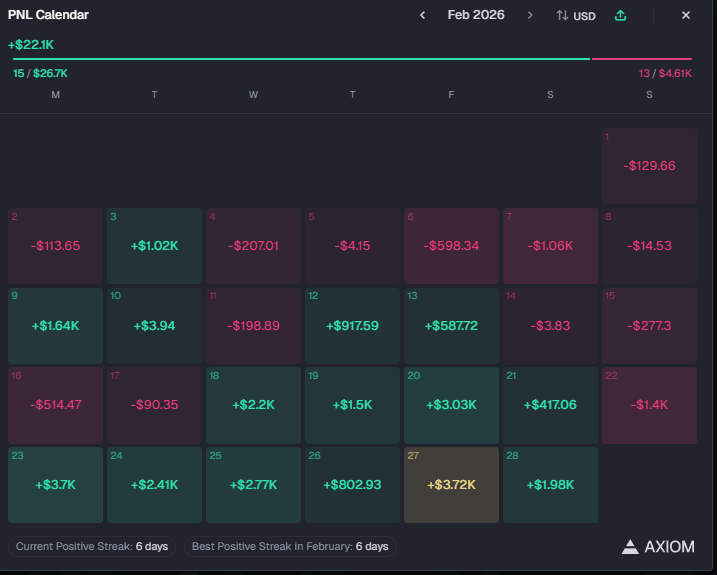
Task: Choose day 9 showing +$1.64K
Action: (x=55, y=326)
